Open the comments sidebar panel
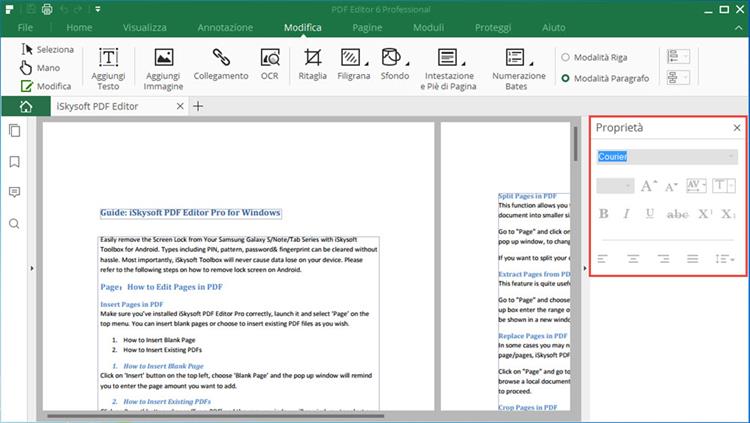The width and height of the screenshot is (750, 423). (x=15, y=192)
